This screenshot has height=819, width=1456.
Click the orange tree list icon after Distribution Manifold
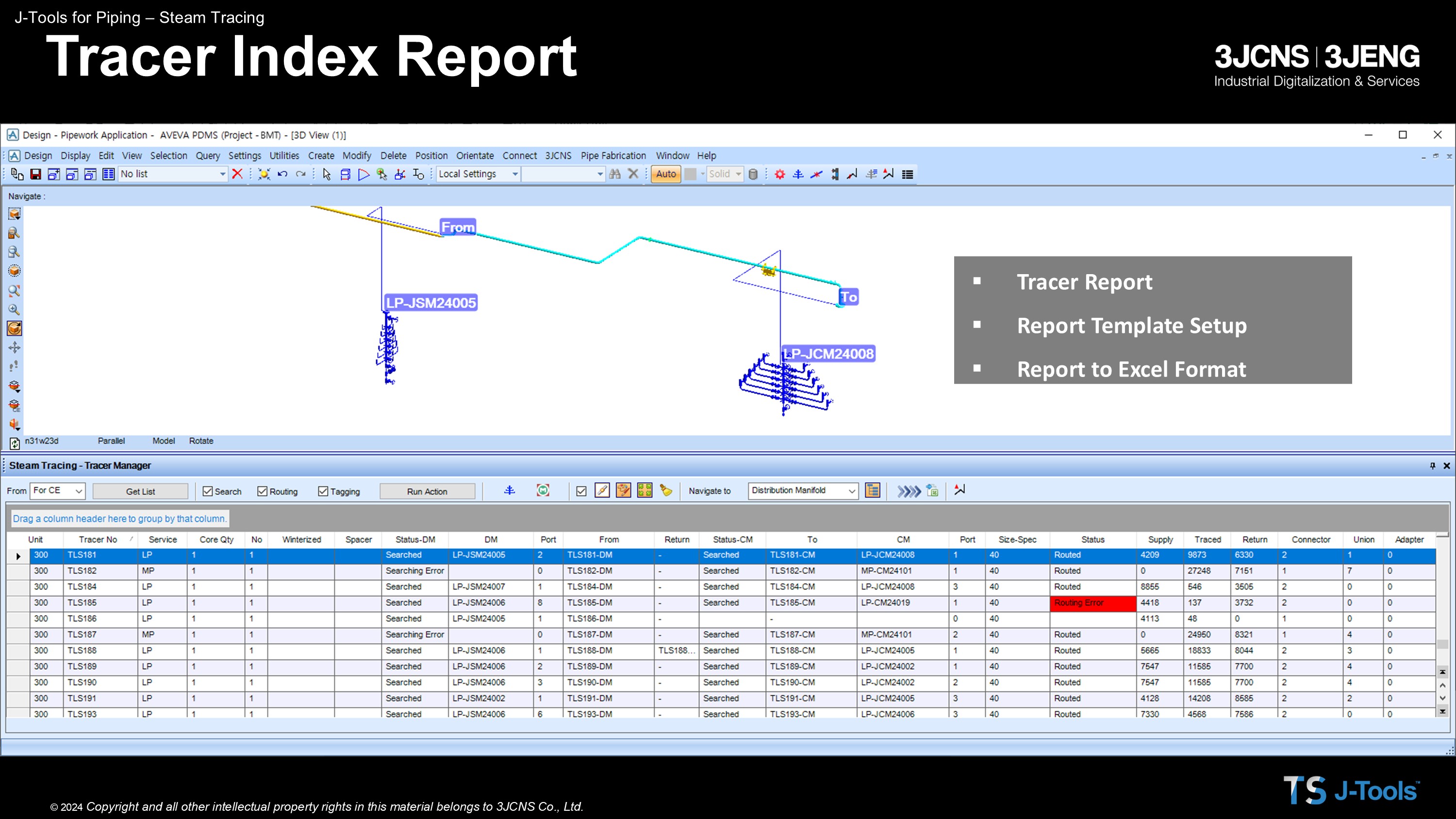(x=873, y=491)
